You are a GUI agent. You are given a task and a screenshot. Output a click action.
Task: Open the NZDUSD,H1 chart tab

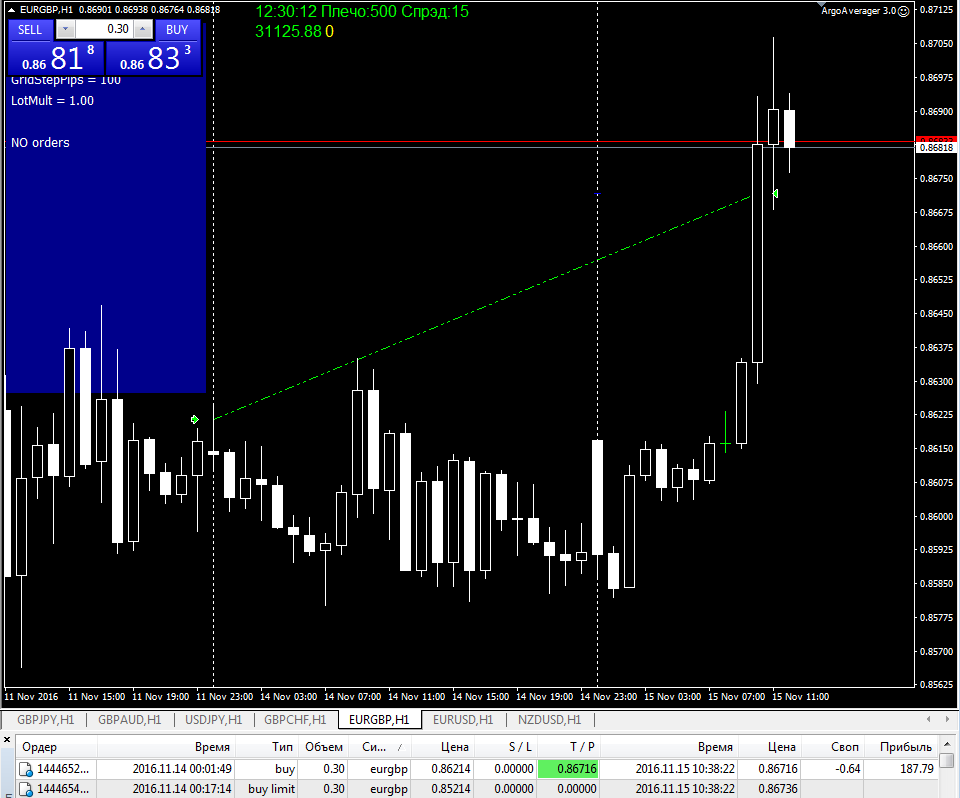tap(549, 720)
